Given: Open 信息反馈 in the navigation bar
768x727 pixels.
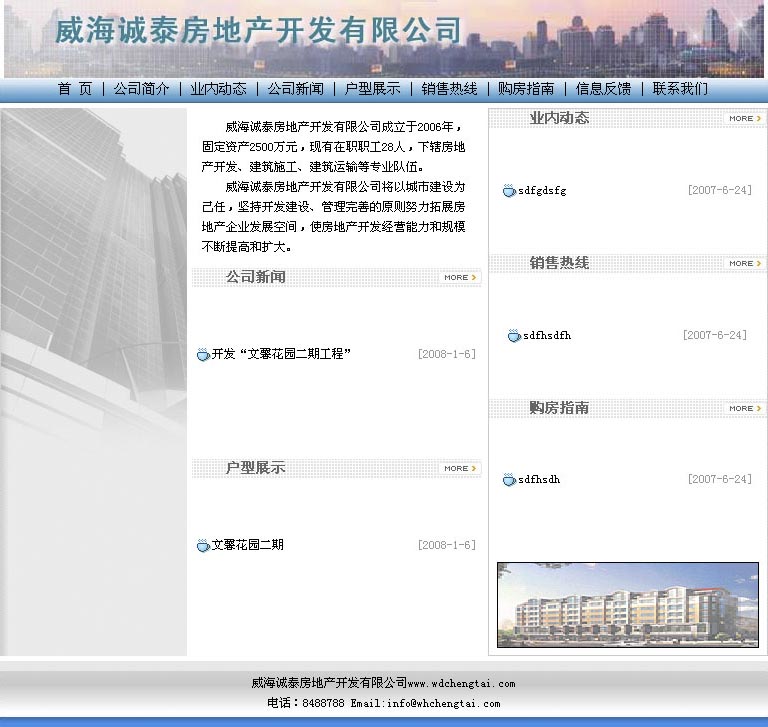Looking at the screenshot, I should coord(603,89).
